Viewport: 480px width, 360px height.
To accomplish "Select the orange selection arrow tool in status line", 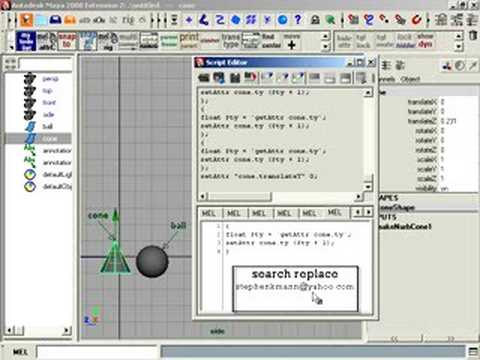I will (x=26, y=20).
